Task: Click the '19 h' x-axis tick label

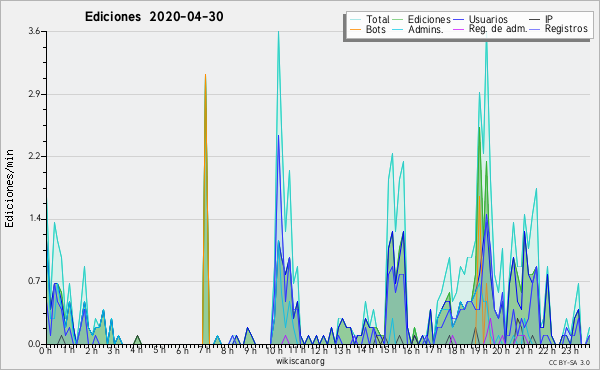Action: pos(478,351)
